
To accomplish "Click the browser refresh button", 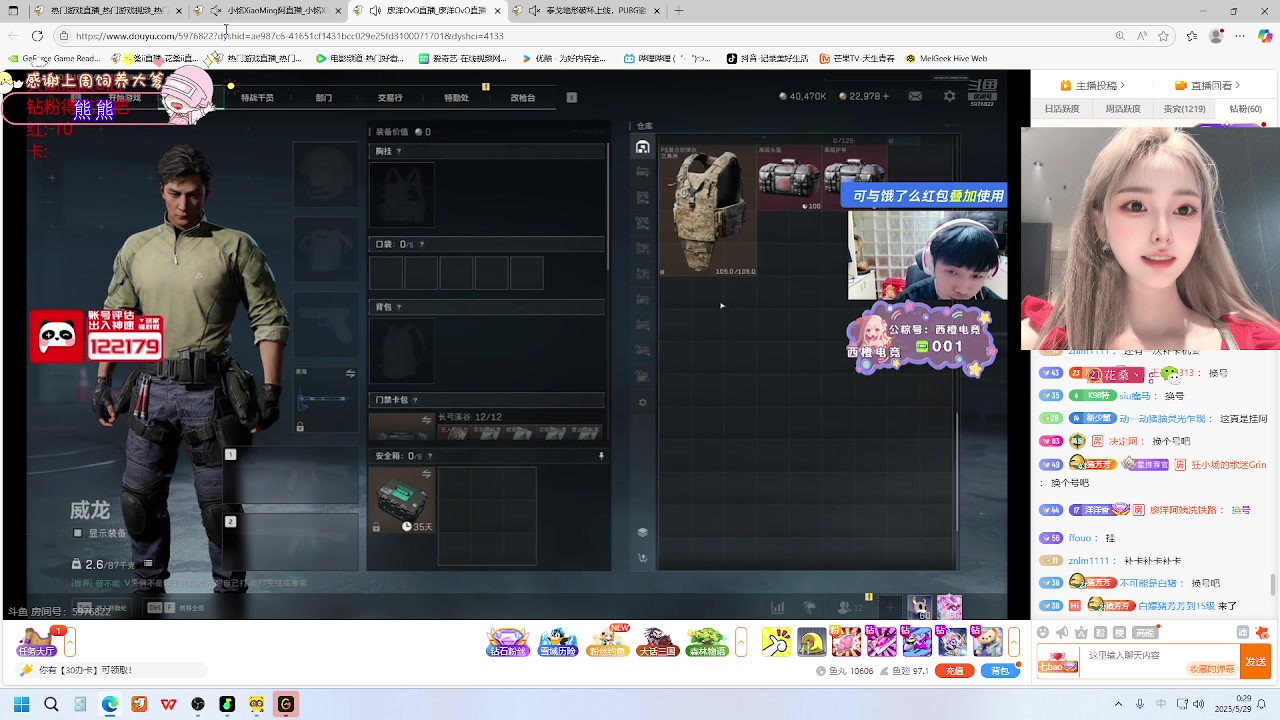I will click(x=38, y=36).
